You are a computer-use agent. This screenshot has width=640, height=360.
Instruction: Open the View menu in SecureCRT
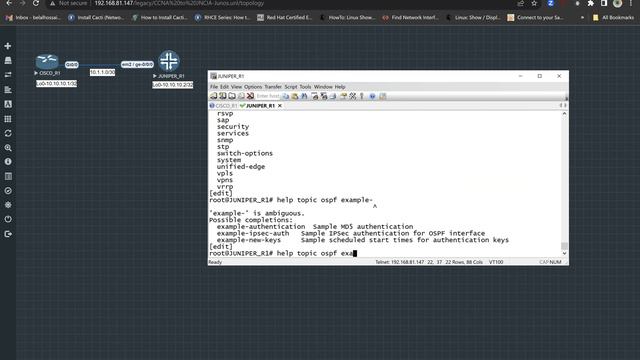[x=236, y=87]
